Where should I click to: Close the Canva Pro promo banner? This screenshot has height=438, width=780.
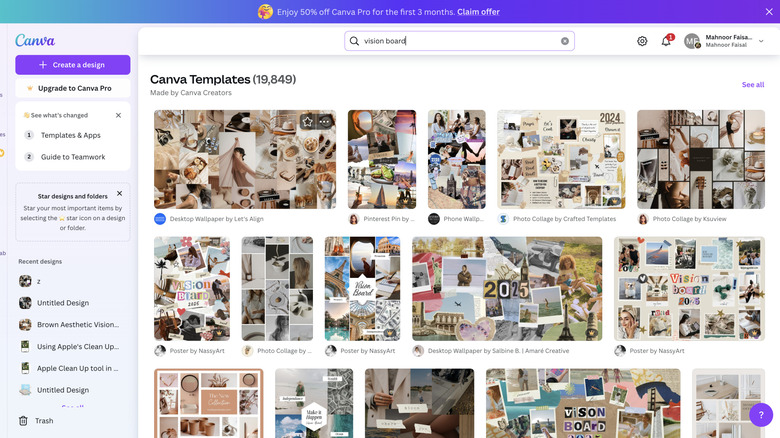(x=769, y=11)
